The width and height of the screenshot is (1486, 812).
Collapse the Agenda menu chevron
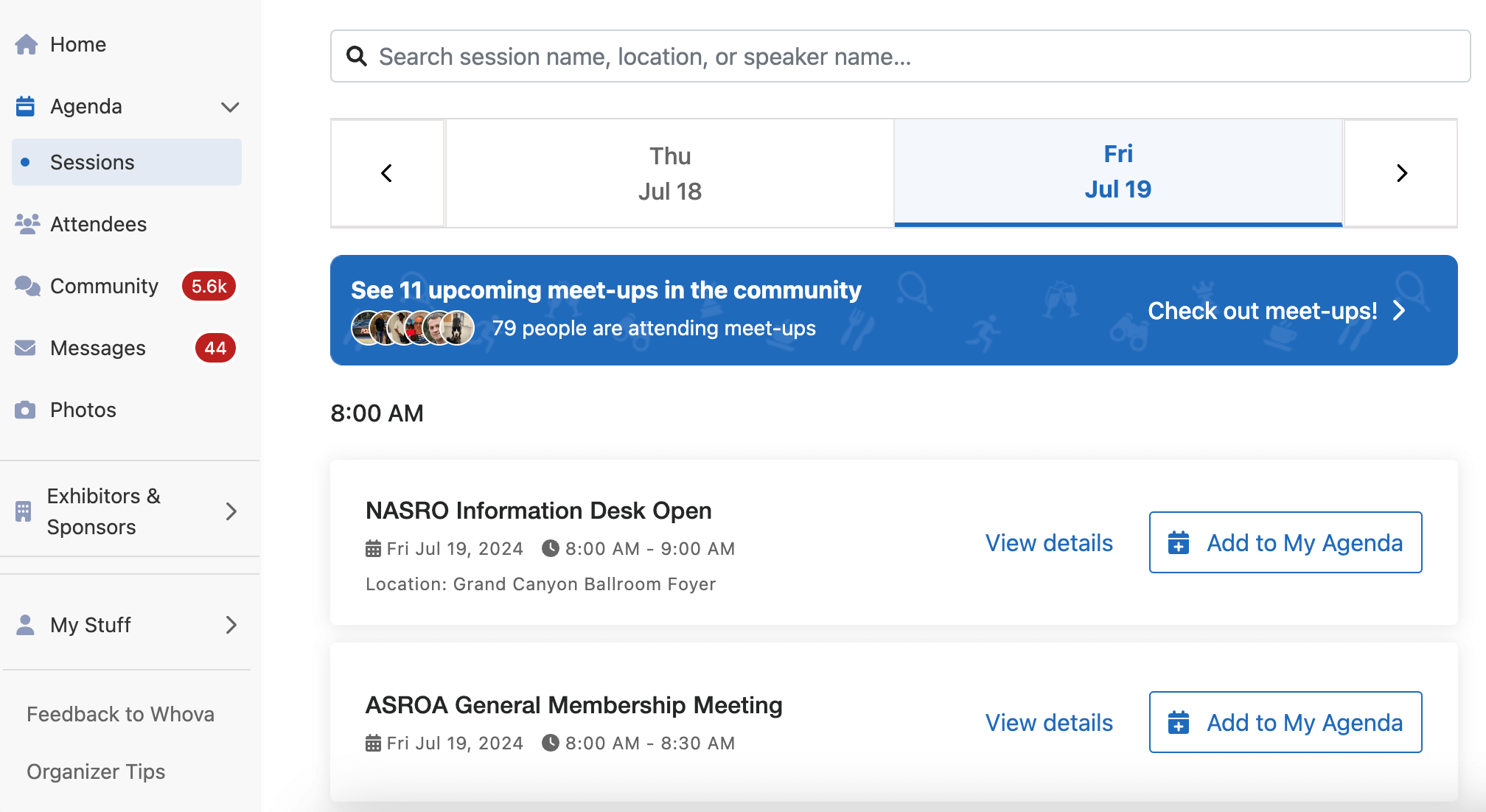point(230,107)
